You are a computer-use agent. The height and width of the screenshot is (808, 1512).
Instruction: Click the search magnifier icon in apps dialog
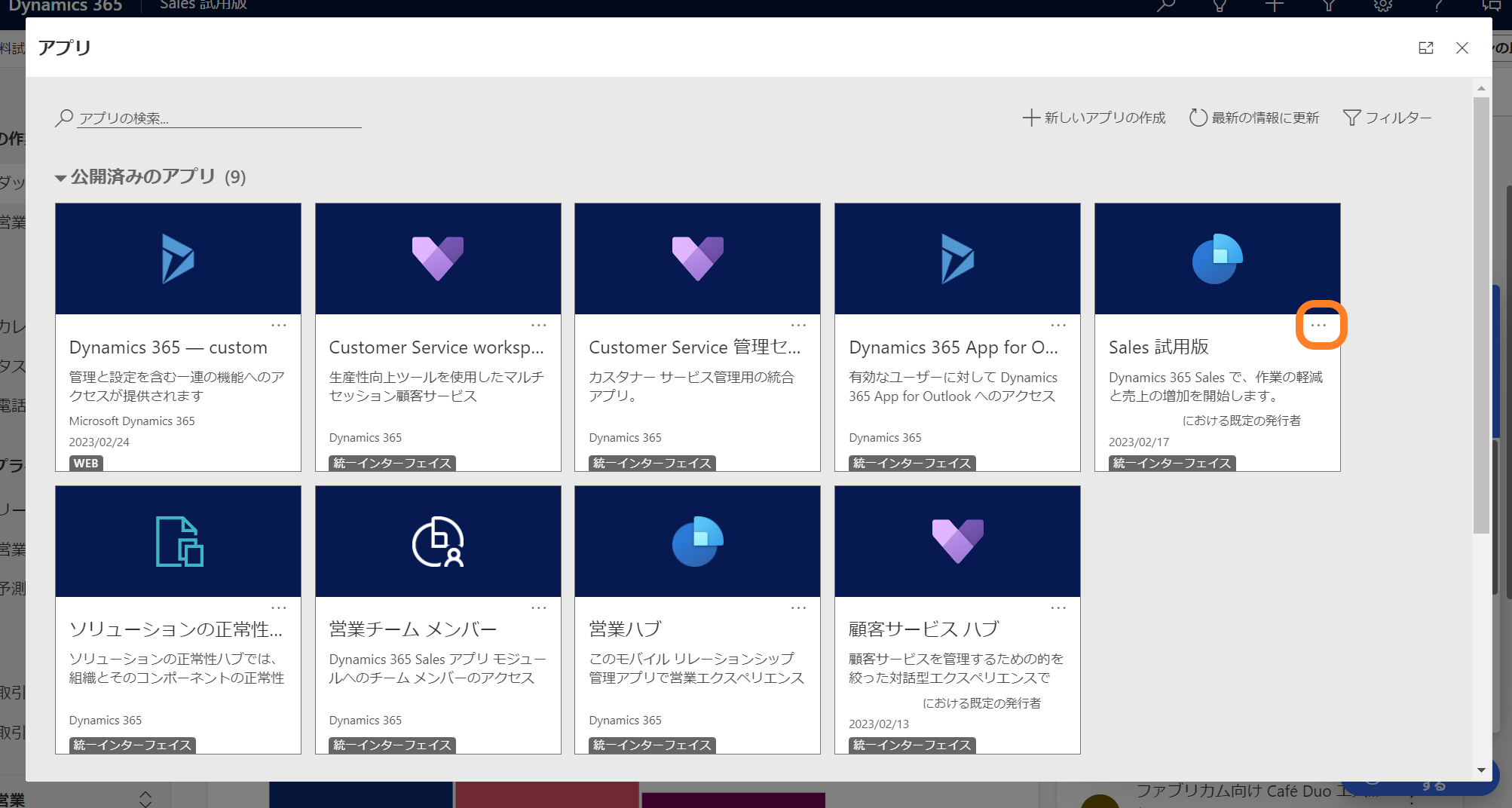click(64, 118)
